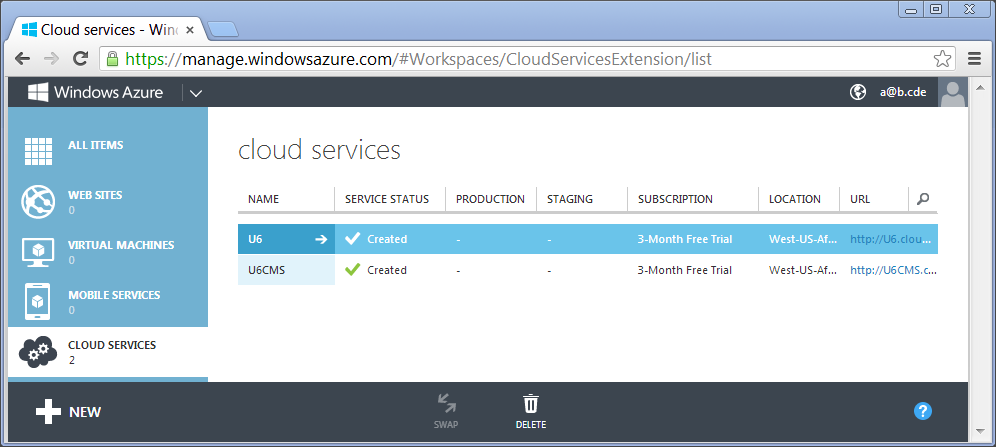
Task: Search the list with magnifier icon
Action: point(923,199)
